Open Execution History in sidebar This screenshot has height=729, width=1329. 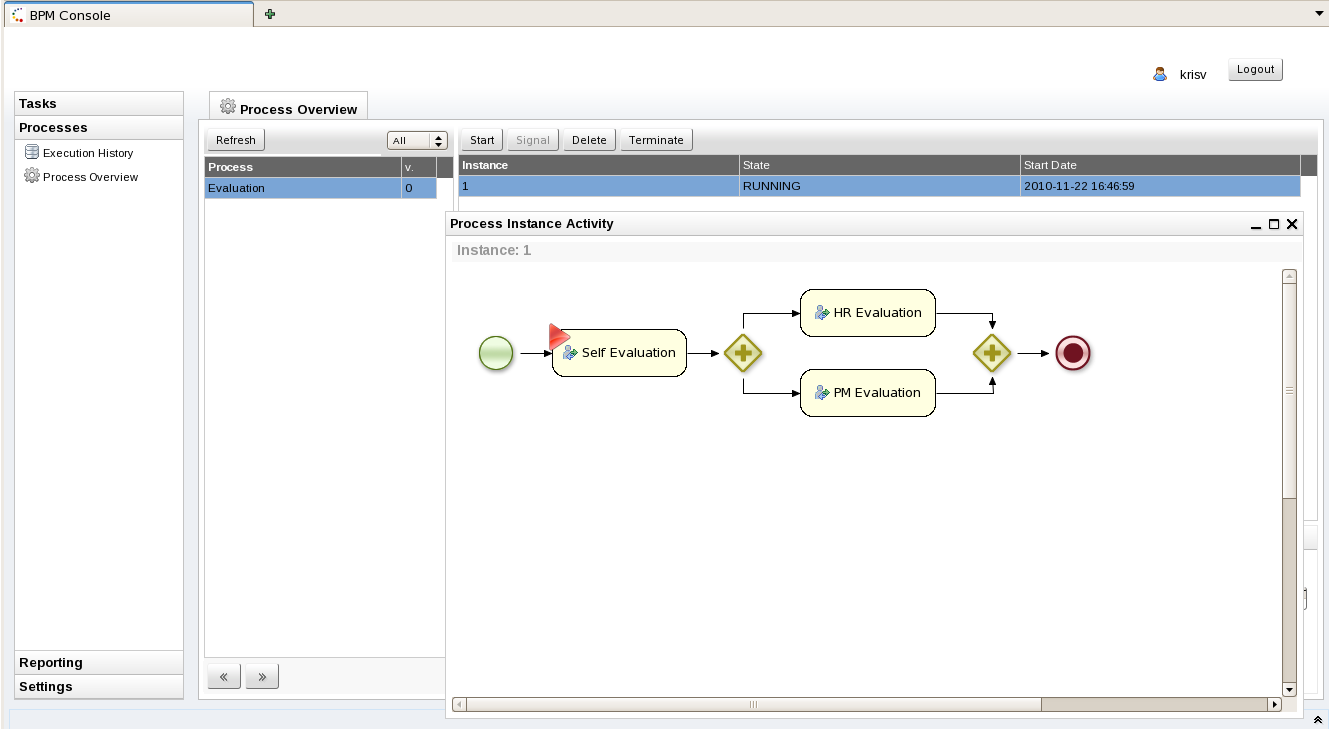[87, 153]
